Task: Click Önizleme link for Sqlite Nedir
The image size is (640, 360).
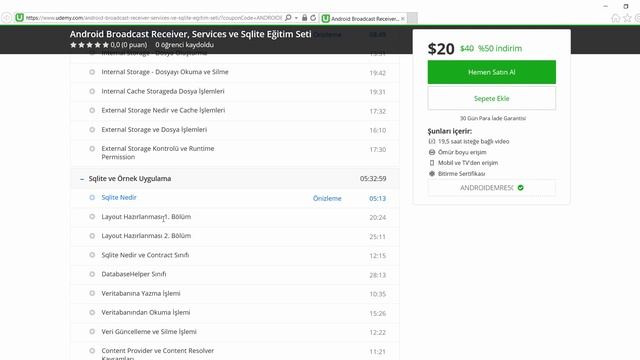Action: 327,198
